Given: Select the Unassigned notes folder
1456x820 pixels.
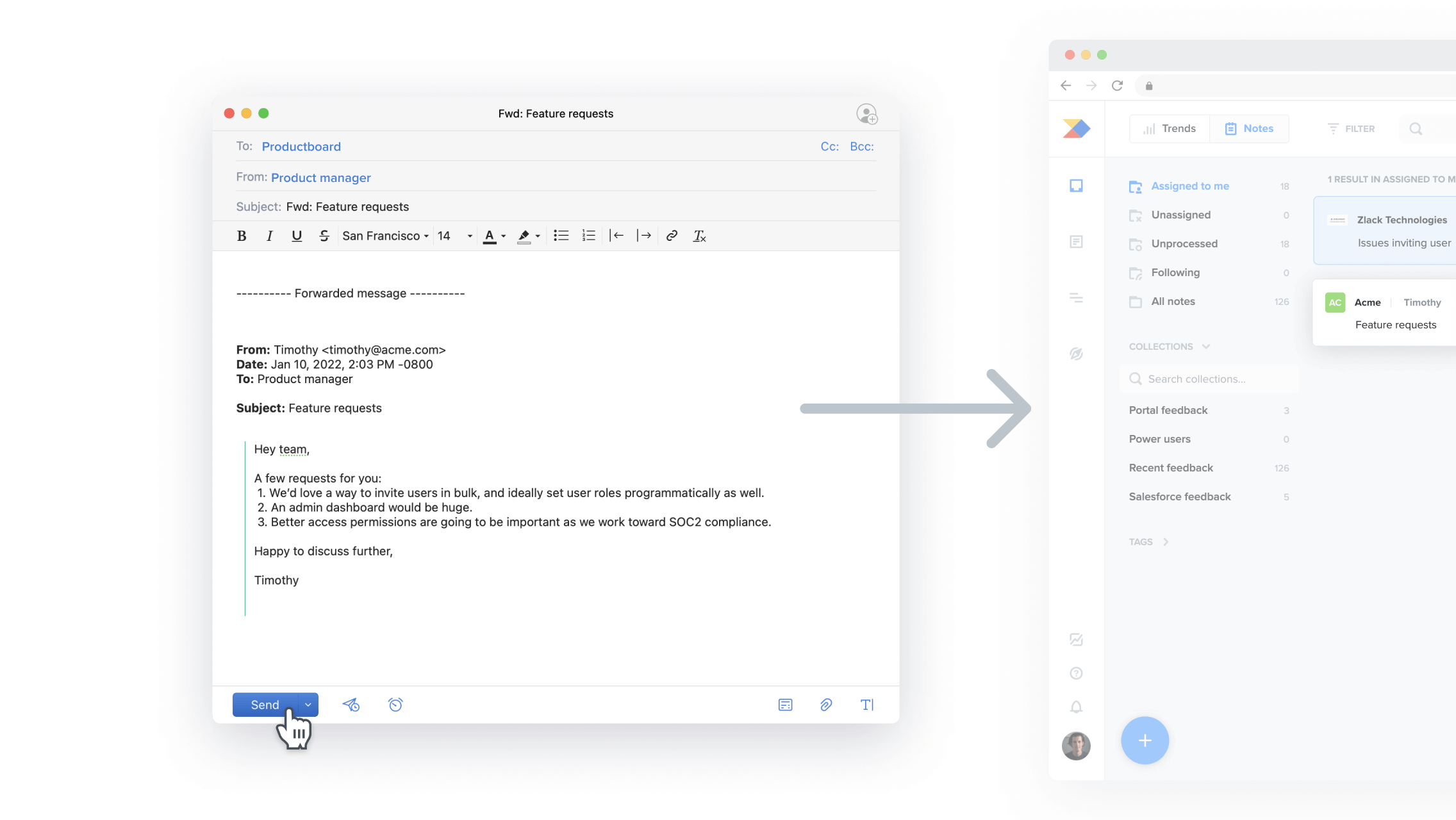Looking at the screenshot, I should (1209, 215).
